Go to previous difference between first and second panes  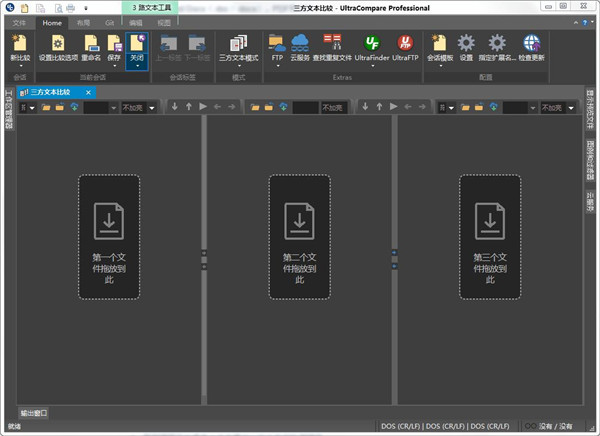click(189, 106)
